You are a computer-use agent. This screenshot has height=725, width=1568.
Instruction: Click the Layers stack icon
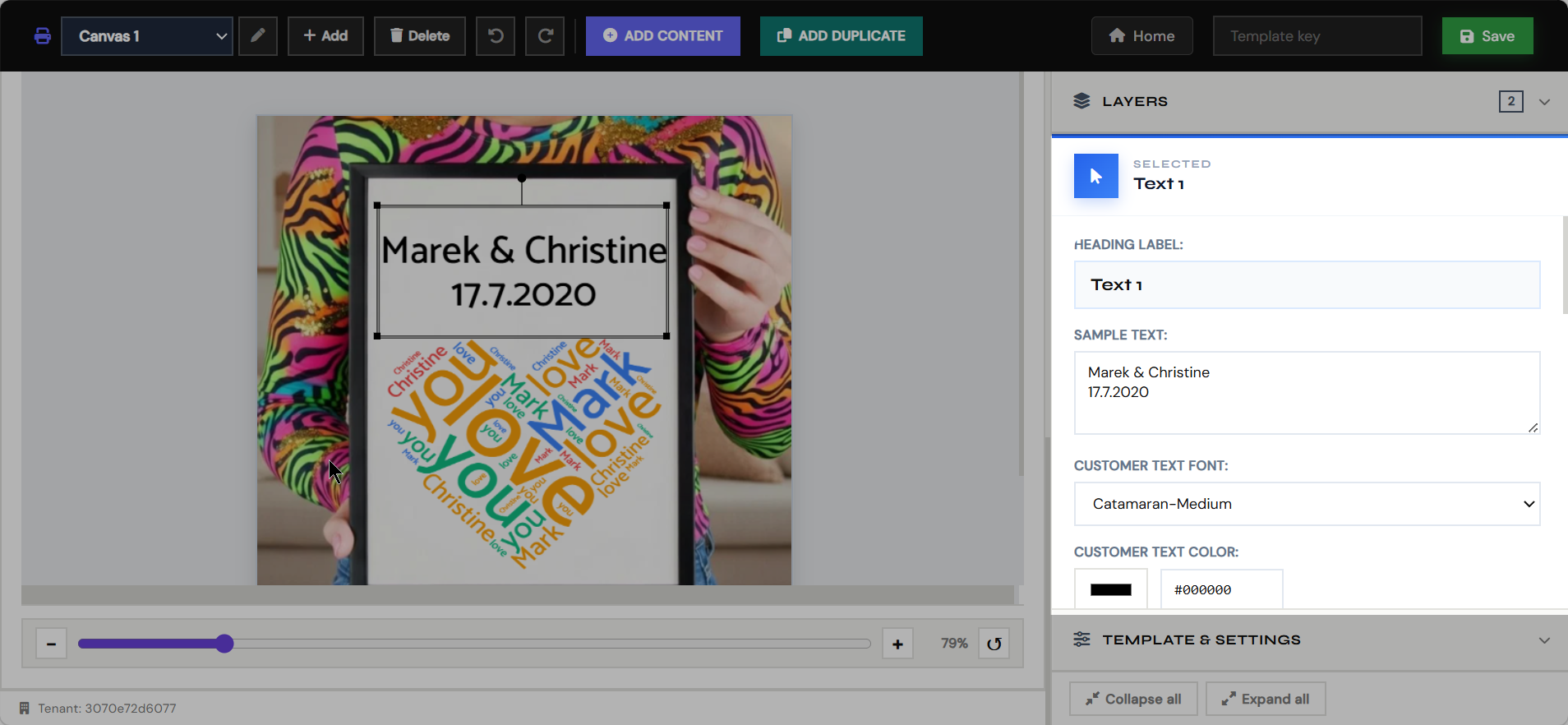[1081, 101]
